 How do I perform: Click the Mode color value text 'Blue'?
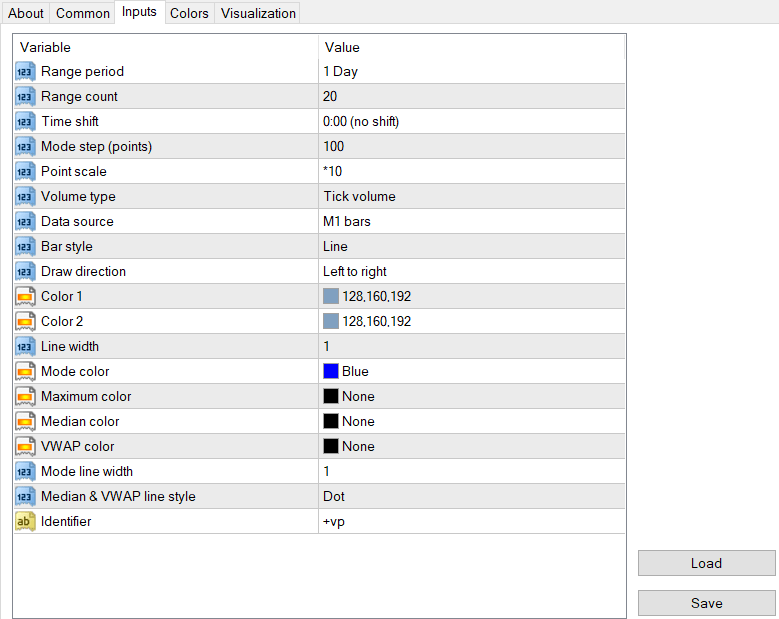pos(355,372)
